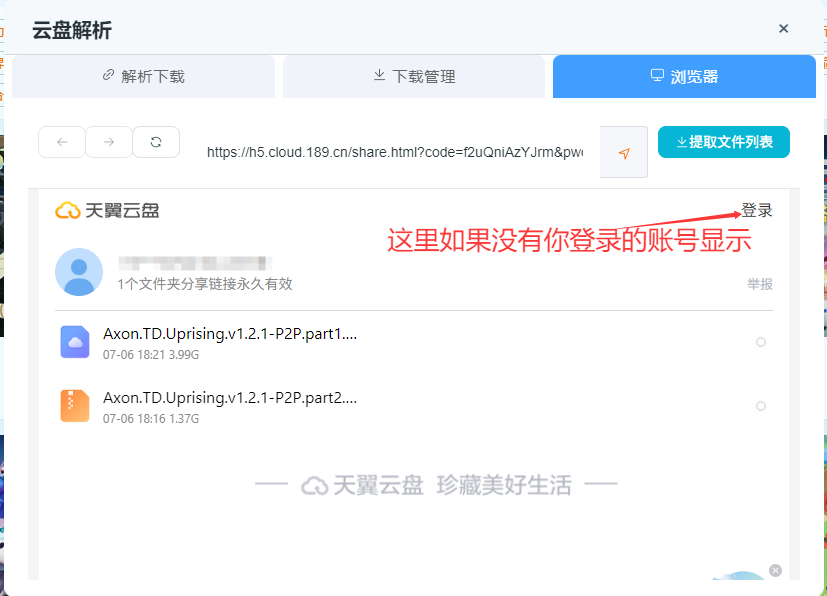Click the user avatar icon
Screen dimensions: 827x596
pyautogui.click(x=79, y=272)
